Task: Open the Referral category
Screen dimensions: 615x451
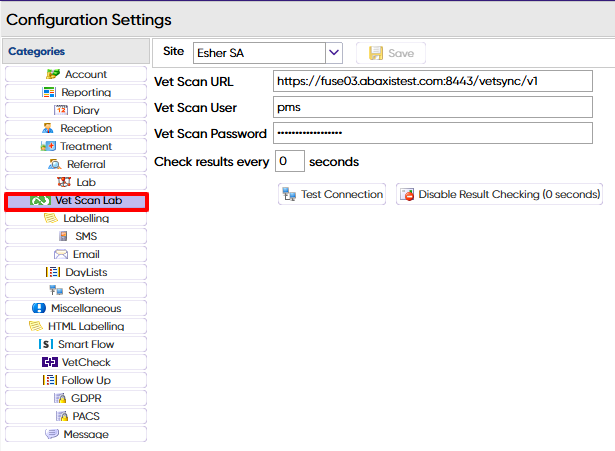Action: click(x=76, y=164)
